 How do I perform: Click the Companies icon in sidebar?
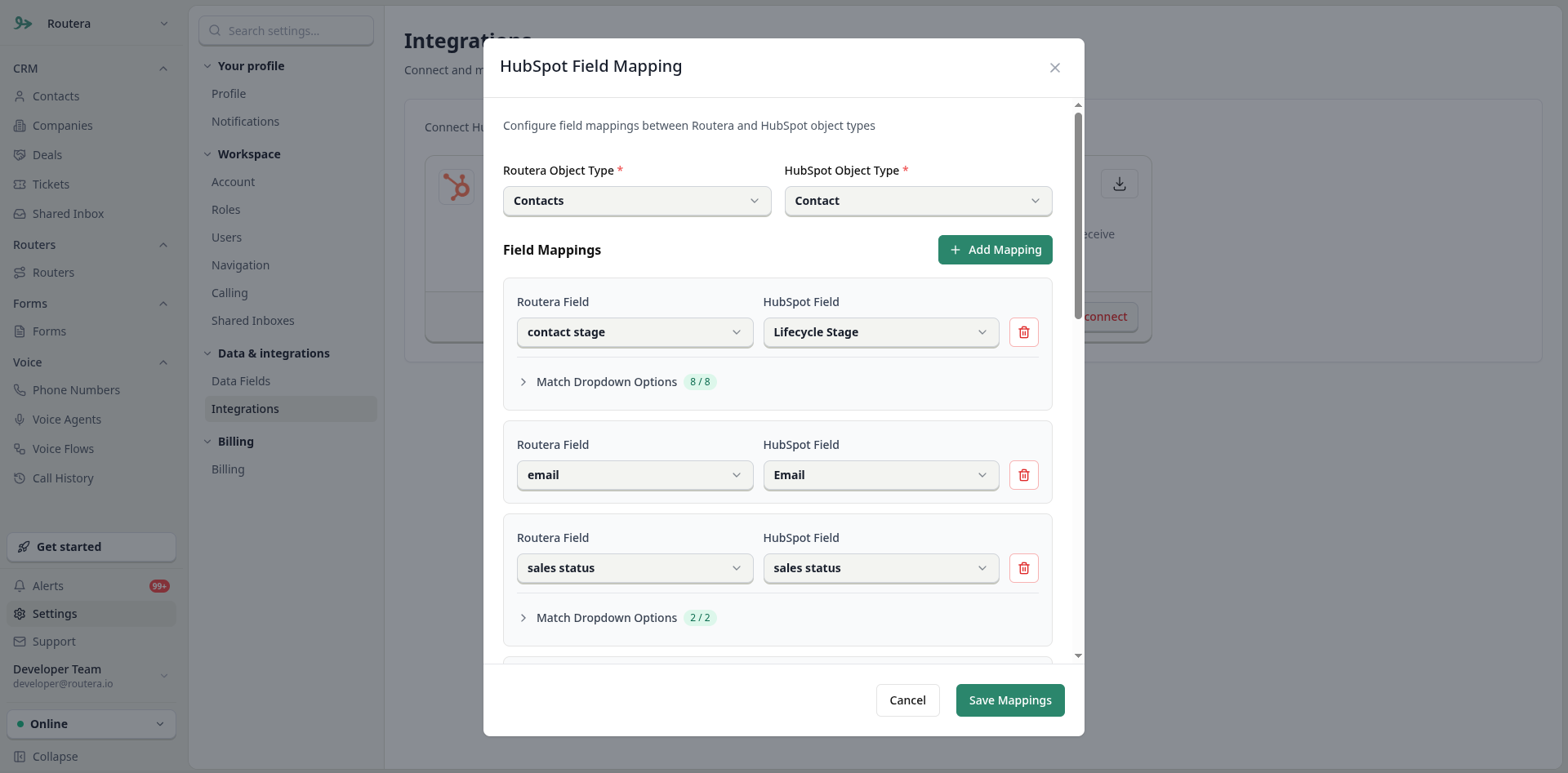point(20,126)
